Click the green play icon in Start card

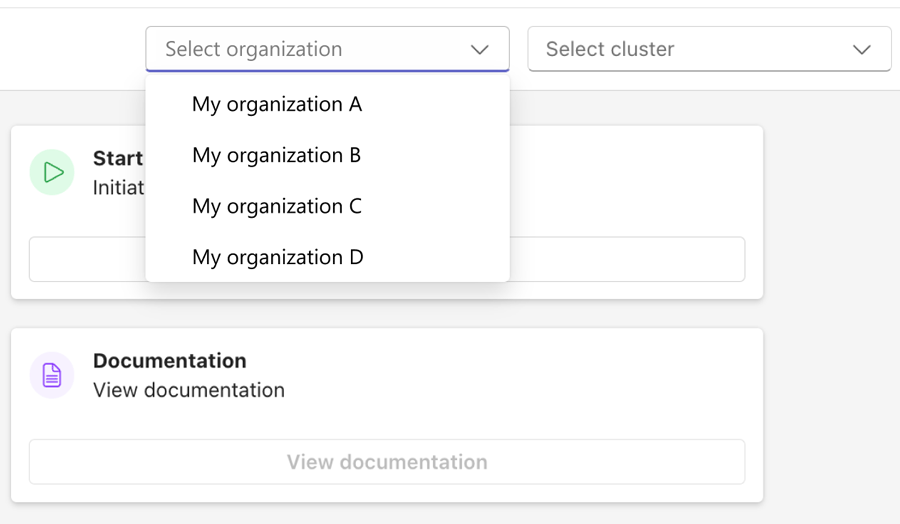52,172
